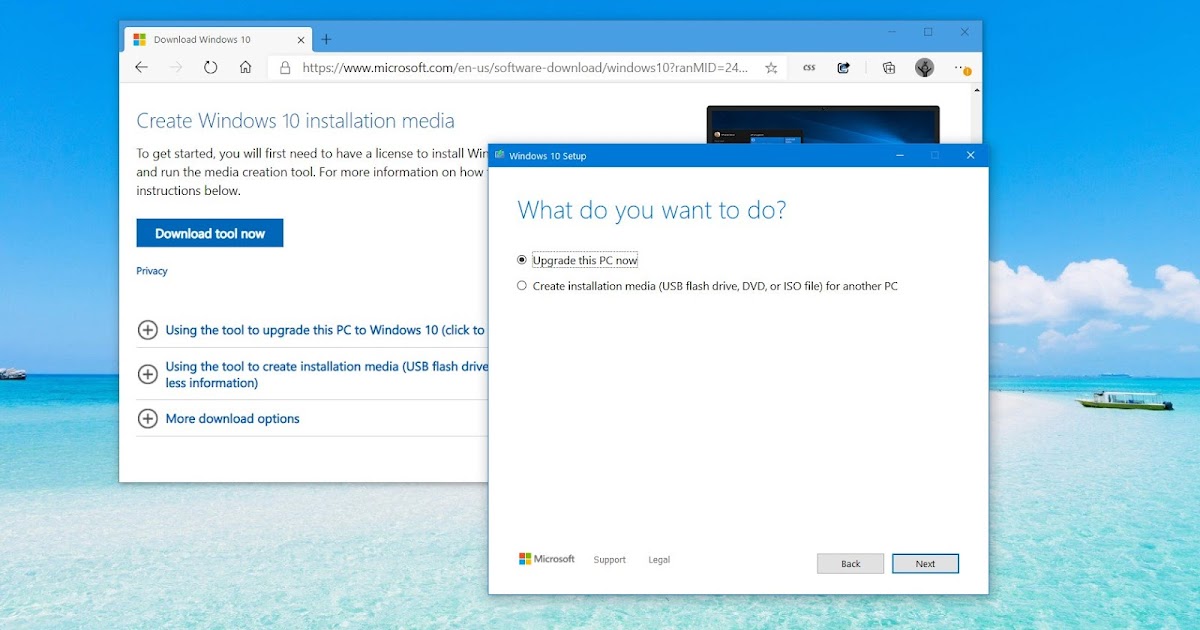Image resolution: width=1200 pixels, height=630 pixels.
Task: Click the browser forward arrow
Action: tap(176, 68)
